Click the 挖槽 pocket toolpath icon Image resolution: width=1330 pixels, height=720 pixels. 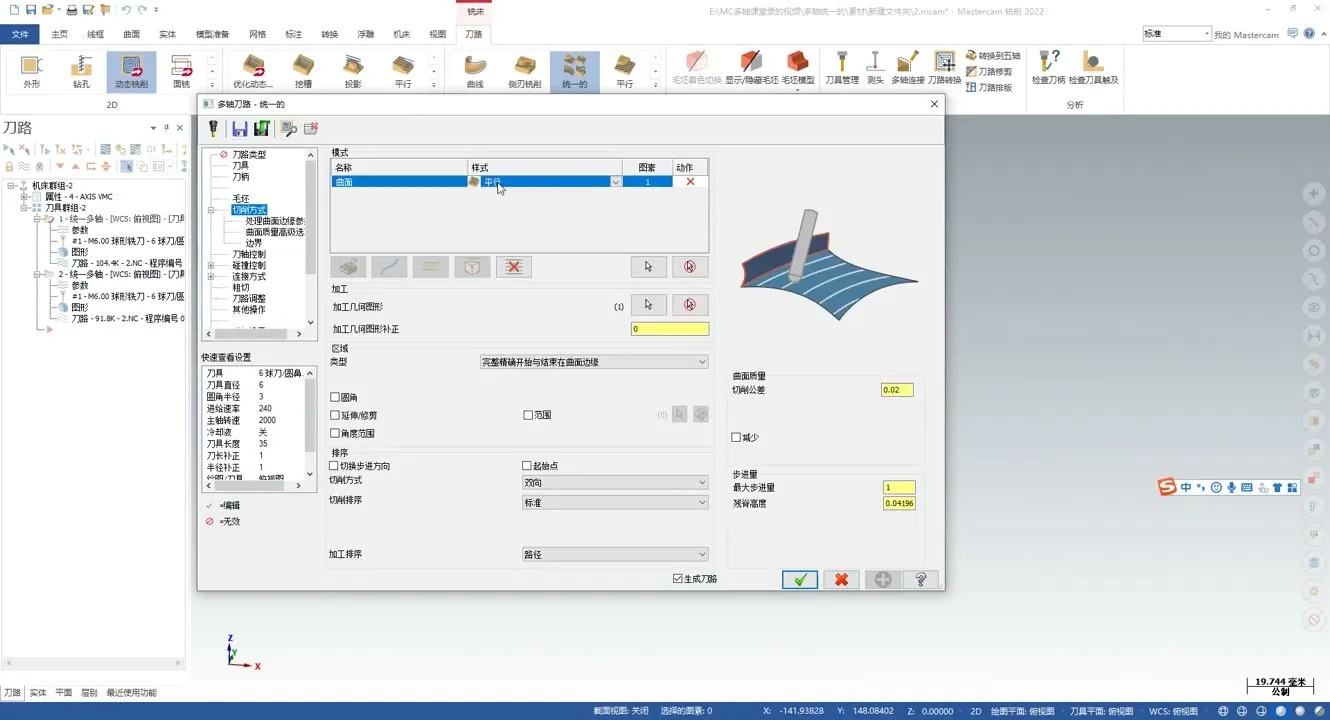(303, 70)
